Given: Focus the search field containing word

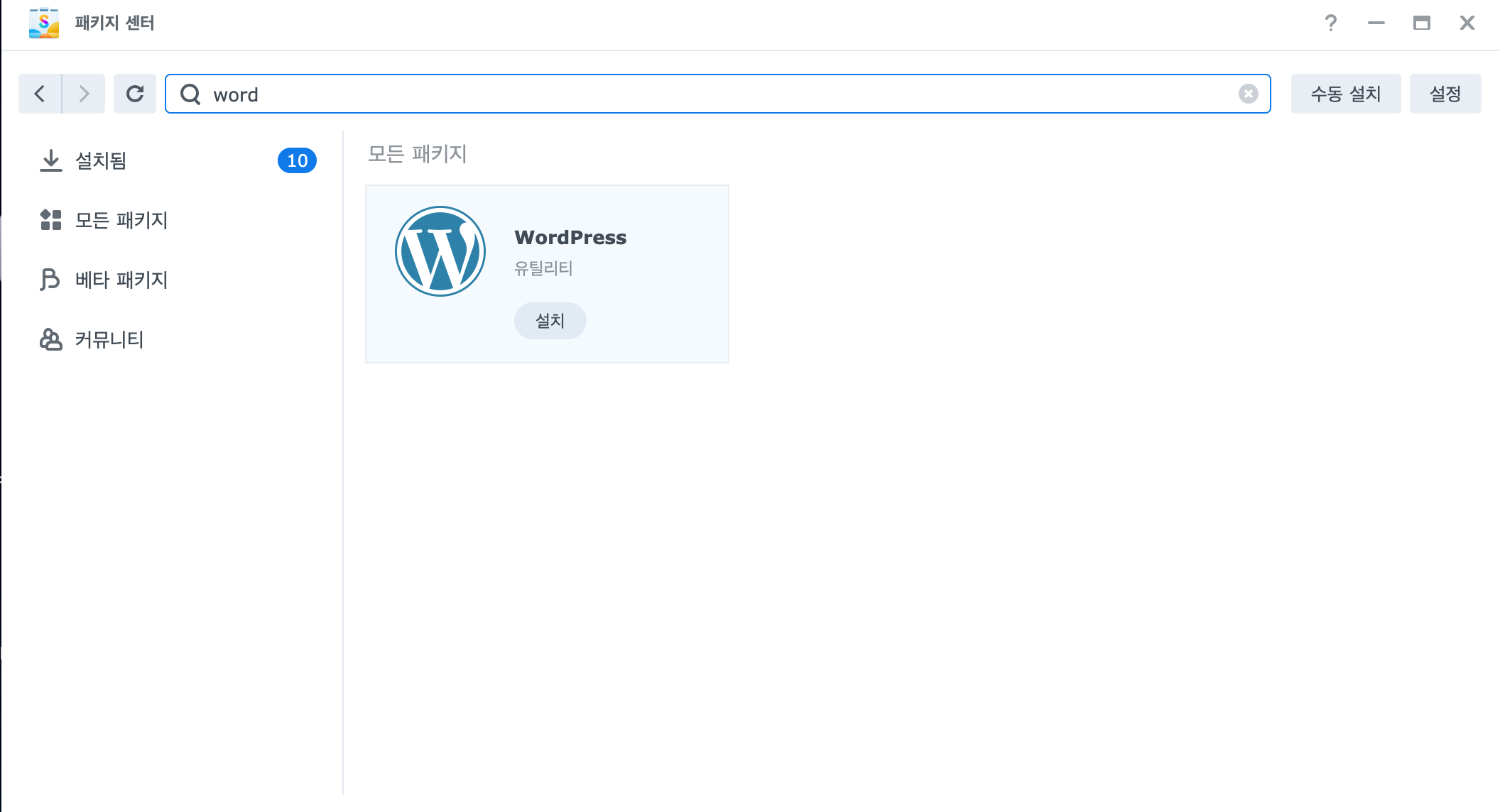Looking at the screenshot, I should point(717,94).
